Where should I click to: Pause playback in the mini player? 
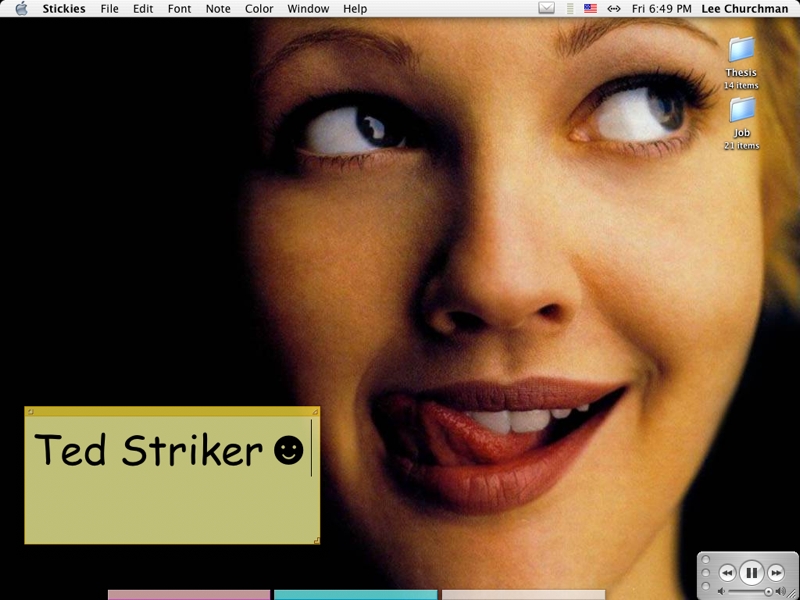pos(751,573)
